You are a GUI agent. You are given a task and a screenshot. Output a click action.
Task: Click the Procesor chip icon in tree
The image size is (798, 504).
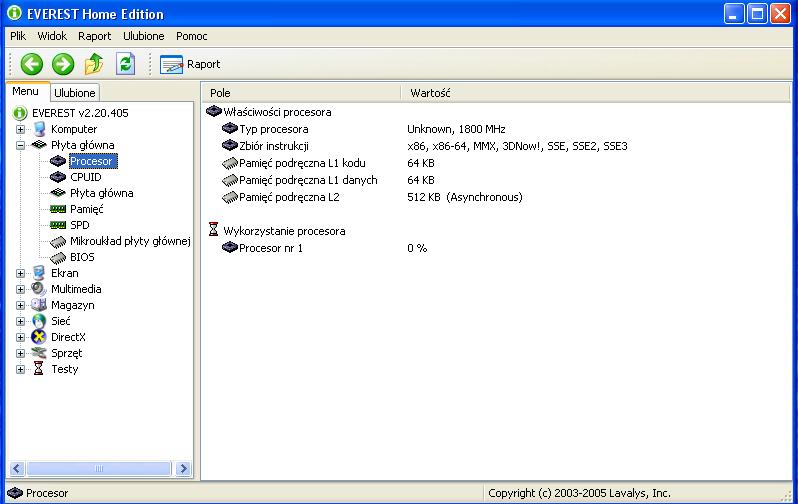(x=58, y=161)
